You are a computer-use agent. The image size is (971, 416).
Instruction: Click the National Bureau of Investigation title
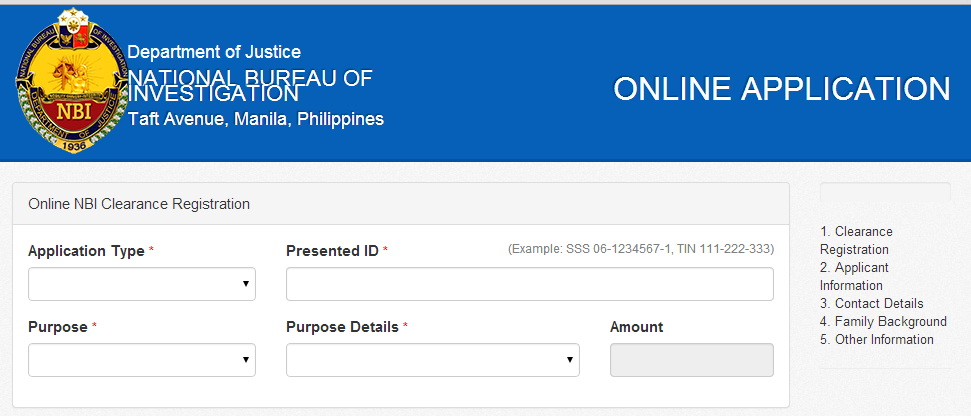250,86
